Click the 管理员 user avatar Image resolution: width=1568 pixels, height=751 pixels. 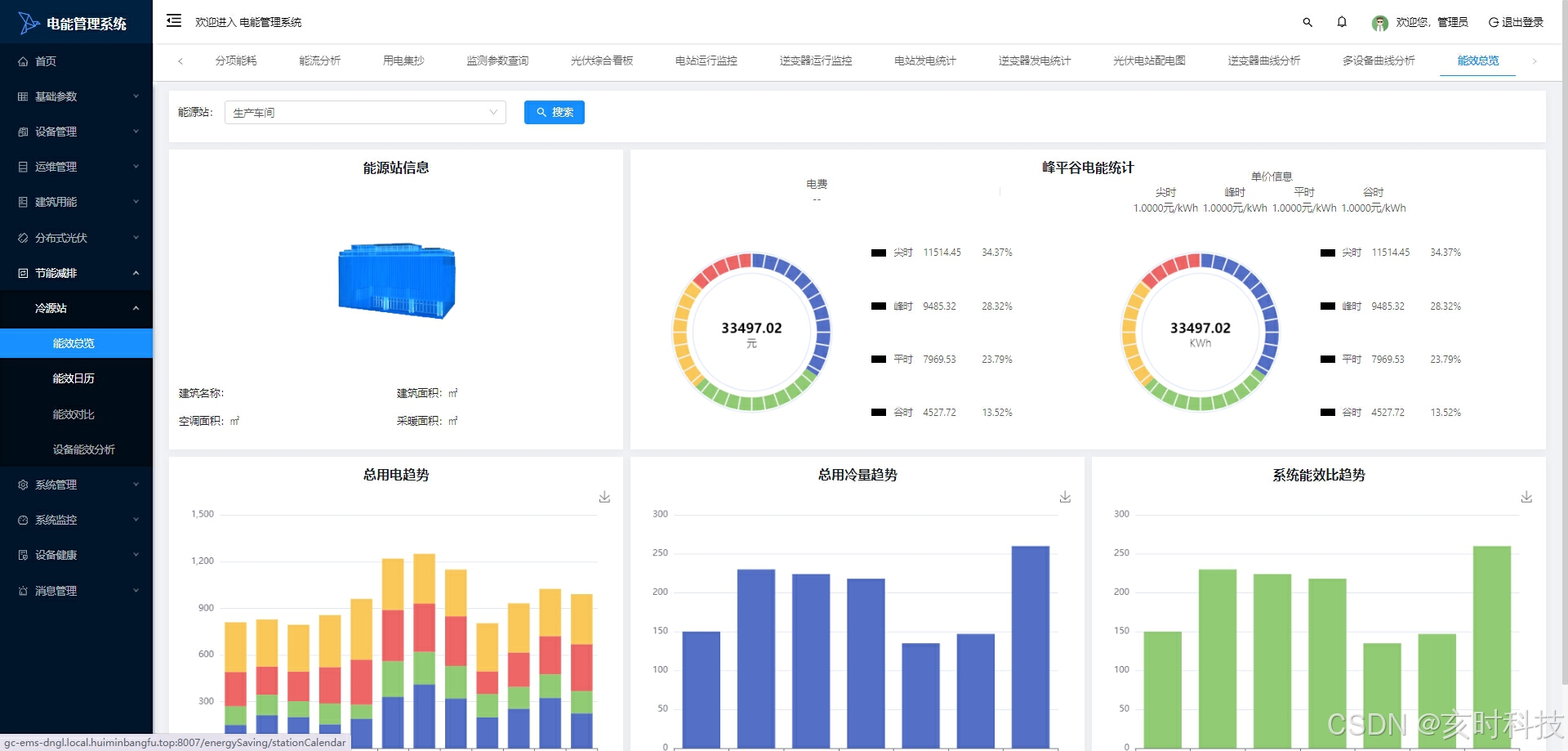coord(1380,22)
